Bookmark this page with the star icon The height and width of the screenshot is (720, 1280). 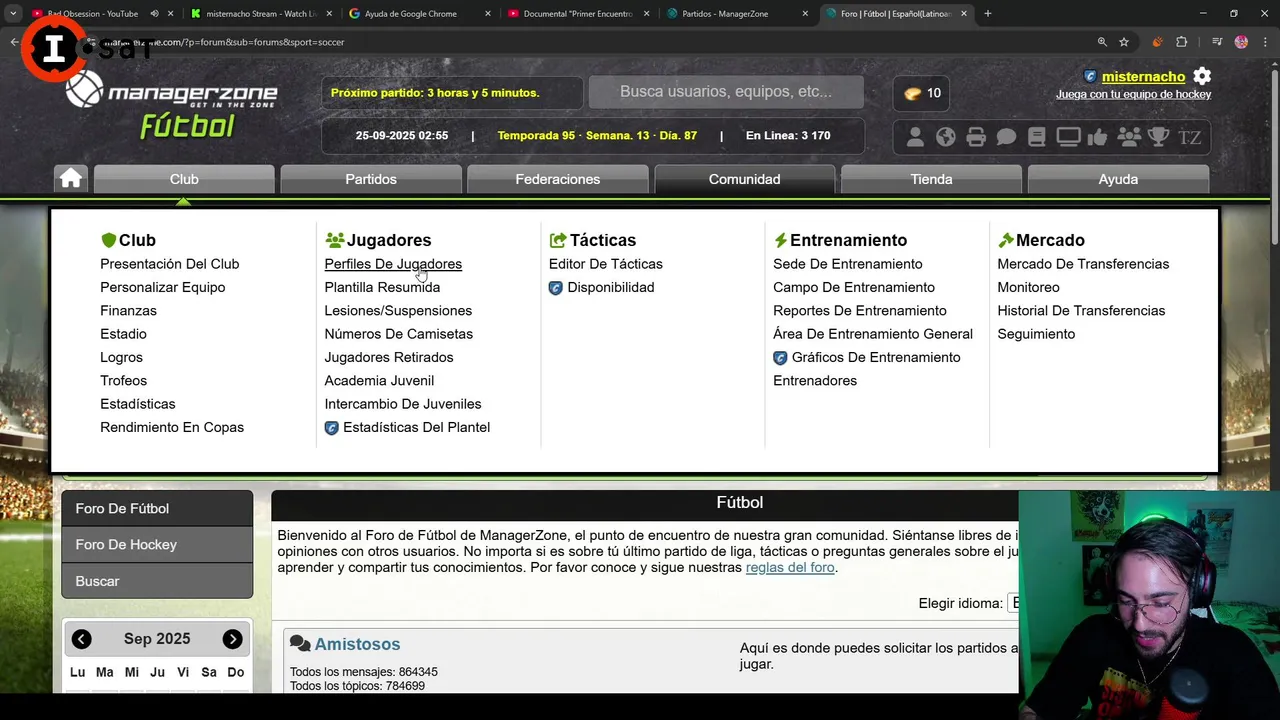pos(1124,42)
